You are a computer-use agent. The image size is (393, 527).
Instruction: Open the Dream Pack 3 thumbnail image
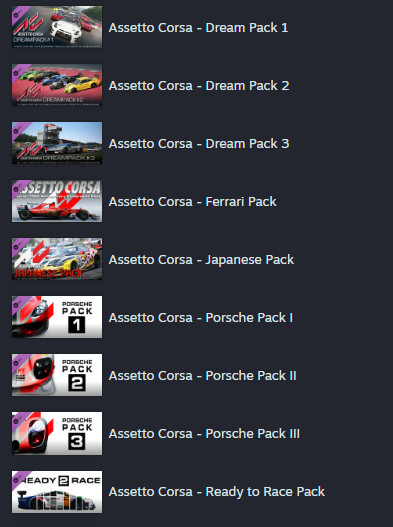point(57,143)
